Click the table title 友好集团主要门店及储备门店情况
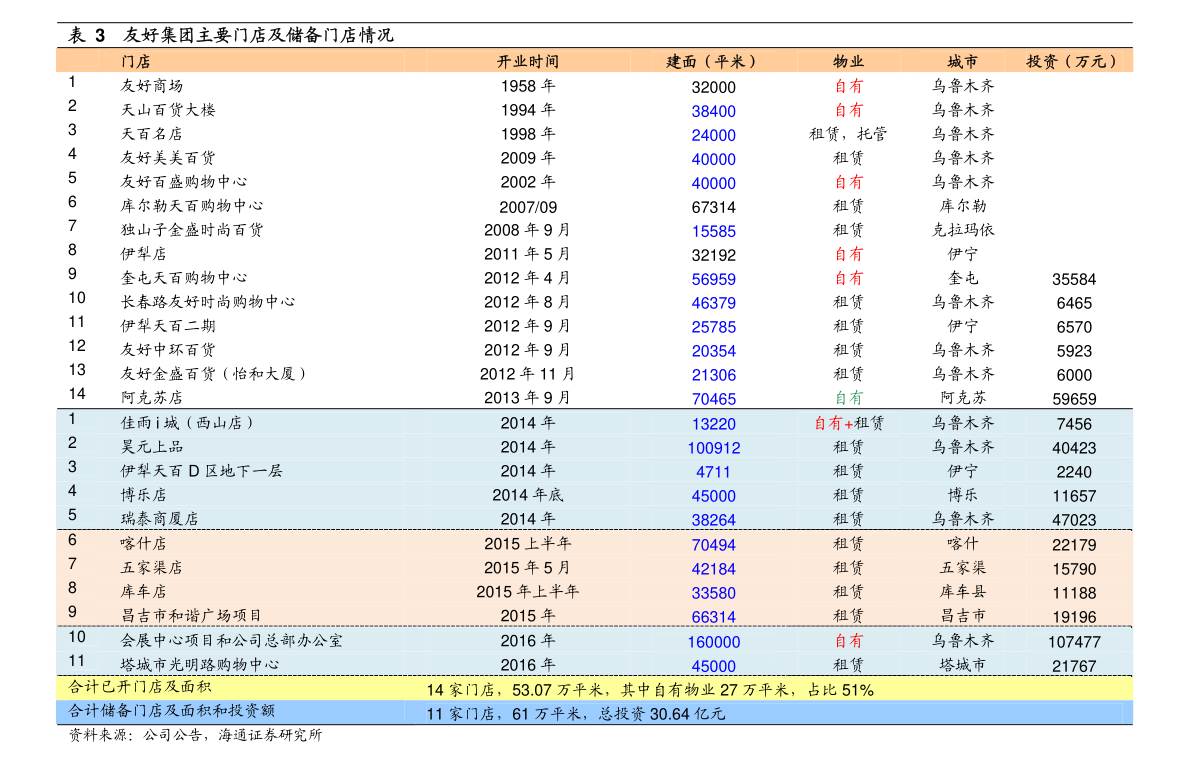Screen dimensions: 1191x764 click(x=258, y=36)
